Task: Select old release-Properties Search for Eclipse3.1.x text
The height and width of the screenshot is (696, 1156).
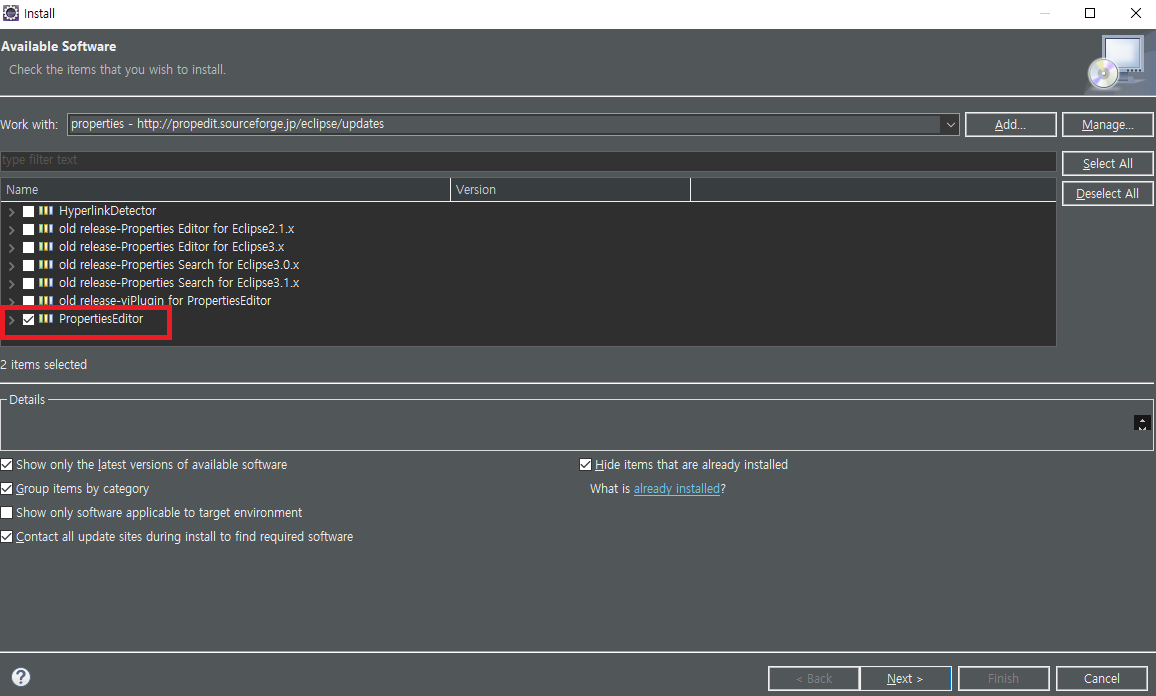Action: [x=179, y=282]
